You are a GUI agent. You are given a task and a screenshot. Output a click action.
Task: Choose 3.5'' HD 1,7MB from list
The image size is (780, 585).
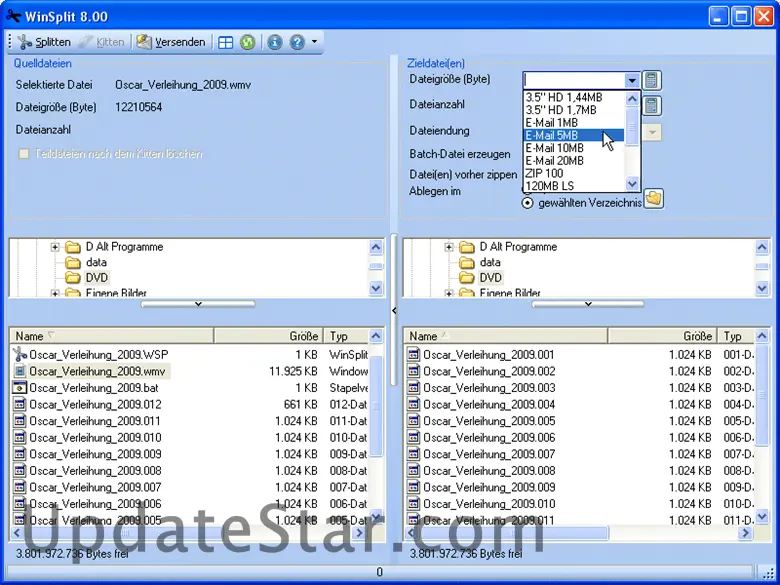point(574,110)
